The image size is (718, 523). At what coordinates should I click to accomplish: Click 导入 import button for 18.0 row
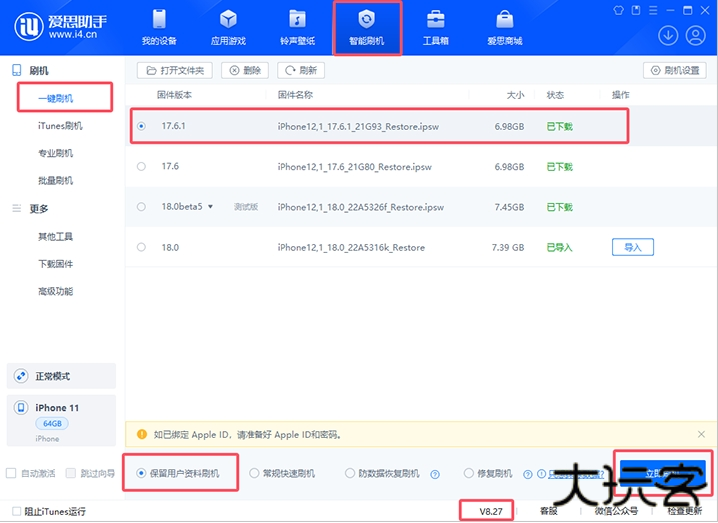click(633, 247)
